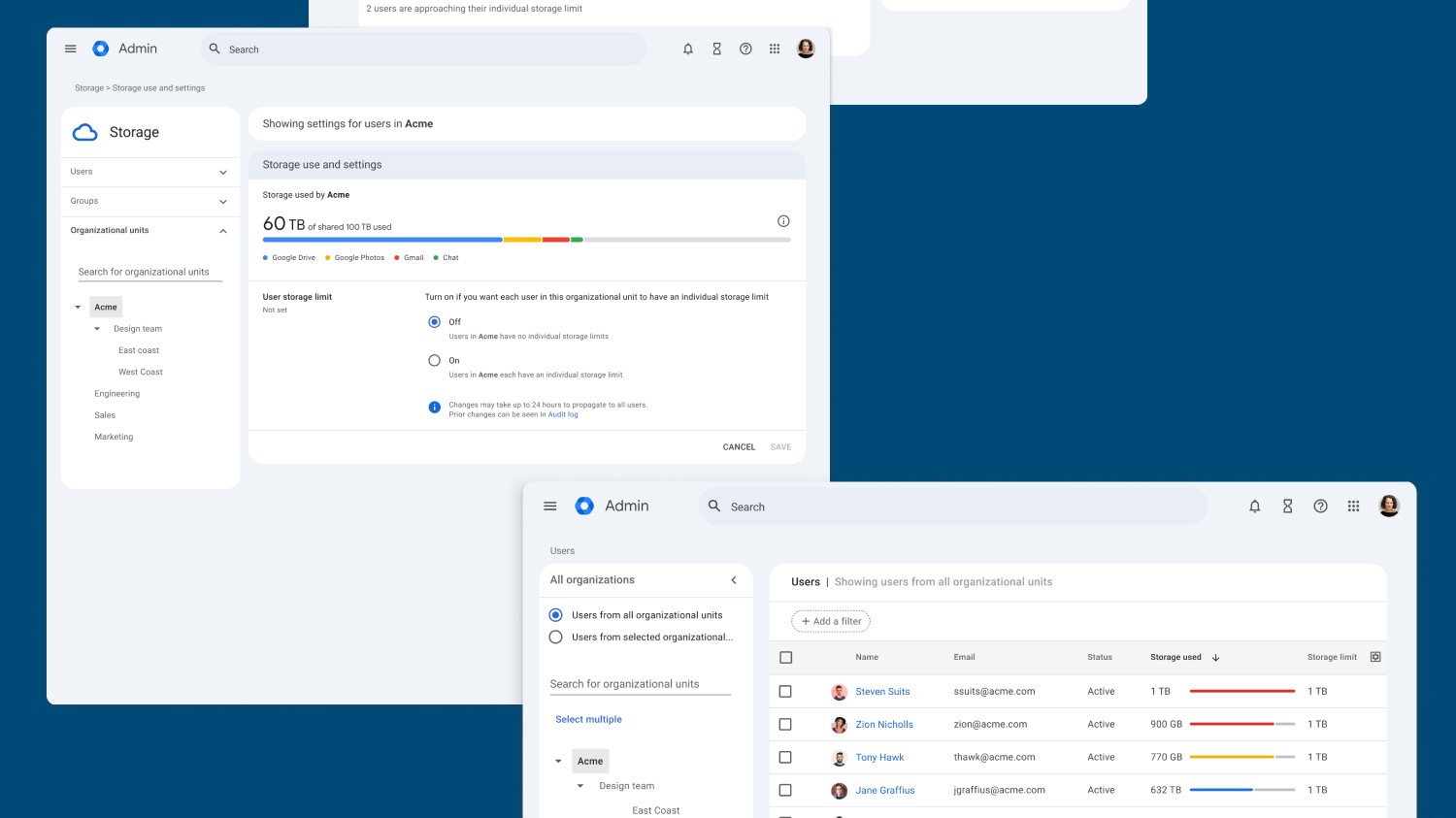The height and width of the screenshot is (818, 1456).
Task: Choose Users from selected organizational units radio
Action: point(556,638)
